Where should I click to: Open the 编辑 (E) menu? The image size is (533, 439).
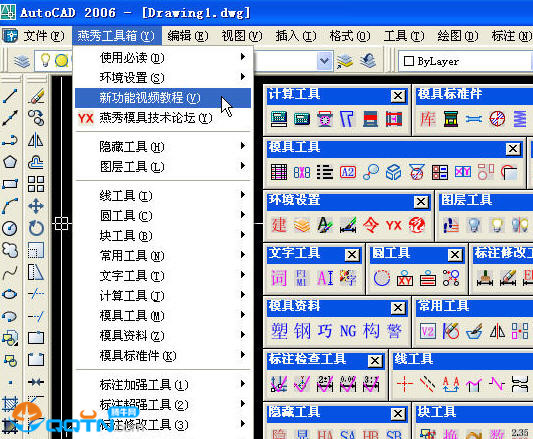pos(188,36)
